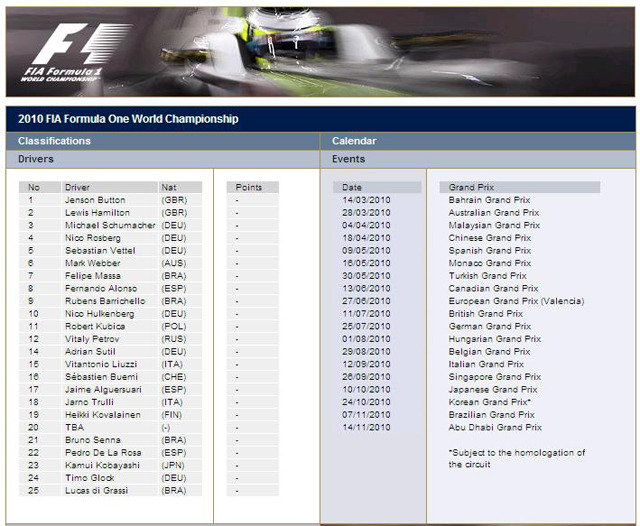
Task: Select driver Jarno Trulli
Action: (89, 402)
